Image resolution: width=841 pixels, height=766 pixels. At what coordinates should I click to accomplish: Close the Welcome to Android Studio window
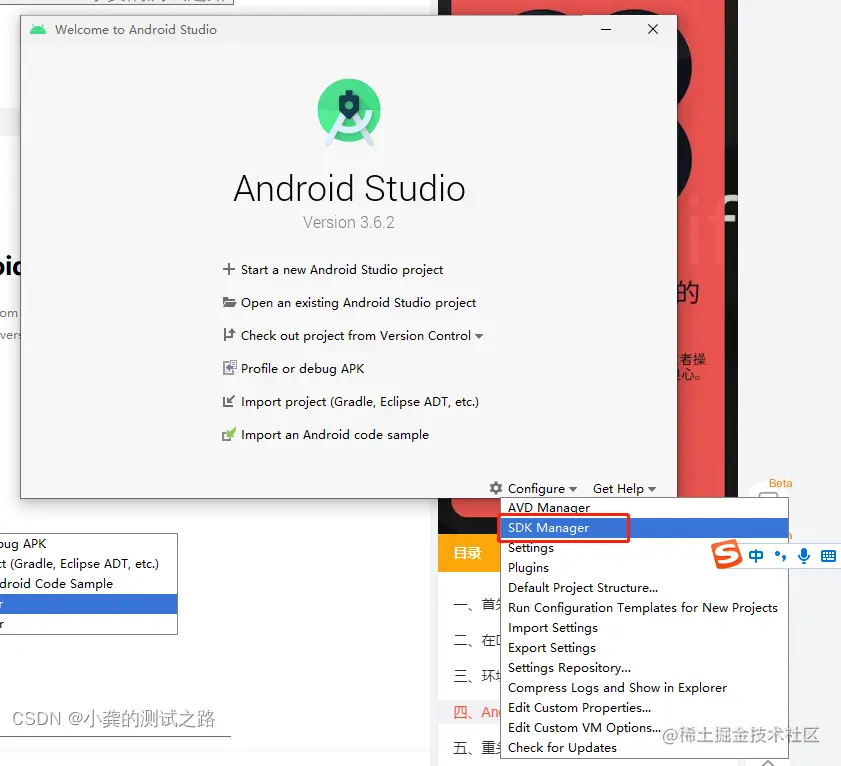(x=653, y=30)
